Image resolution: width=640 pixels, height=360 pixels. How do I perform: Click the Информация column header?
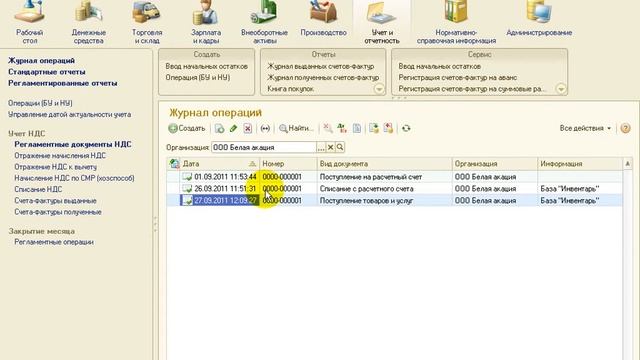580,164
